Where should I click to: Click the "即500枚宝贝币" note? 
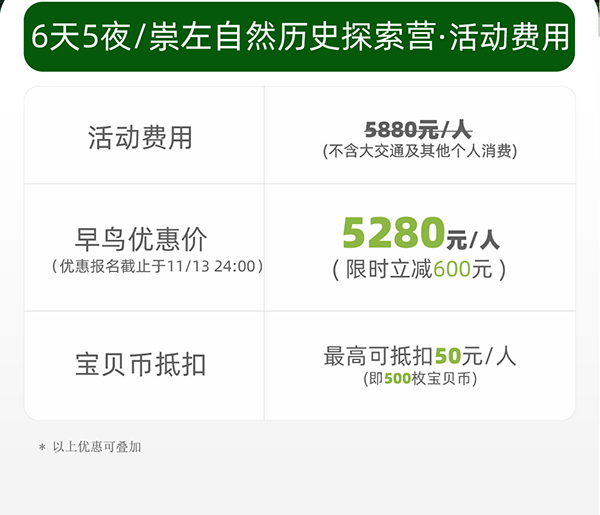point(420,379)
